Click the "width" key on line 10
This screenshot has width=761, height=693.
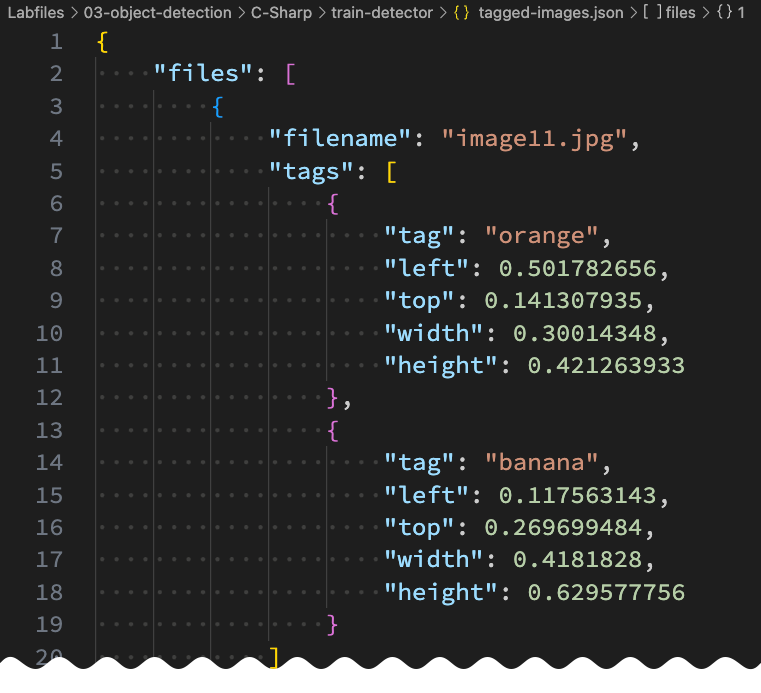tap(433, 333)
